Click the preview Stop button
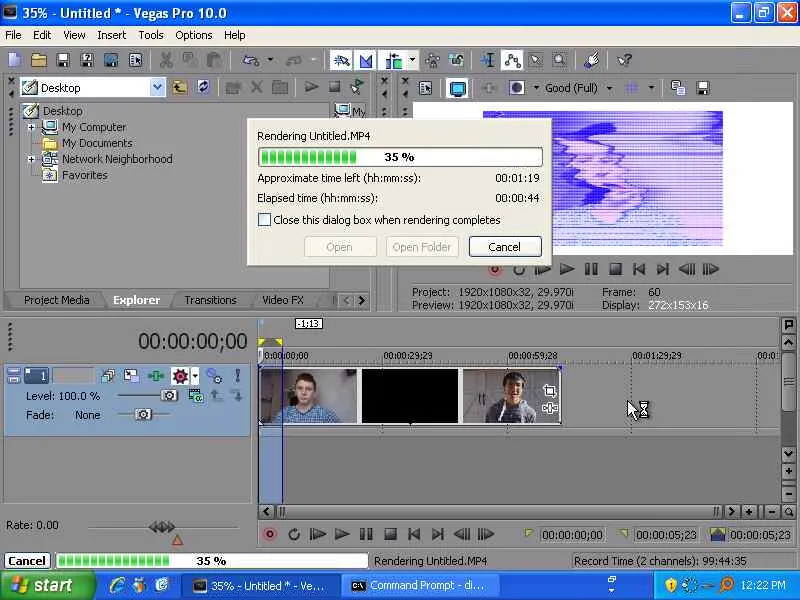Viewport: 800px width, 600px height. pyautogui.click(x=615, y=269)
